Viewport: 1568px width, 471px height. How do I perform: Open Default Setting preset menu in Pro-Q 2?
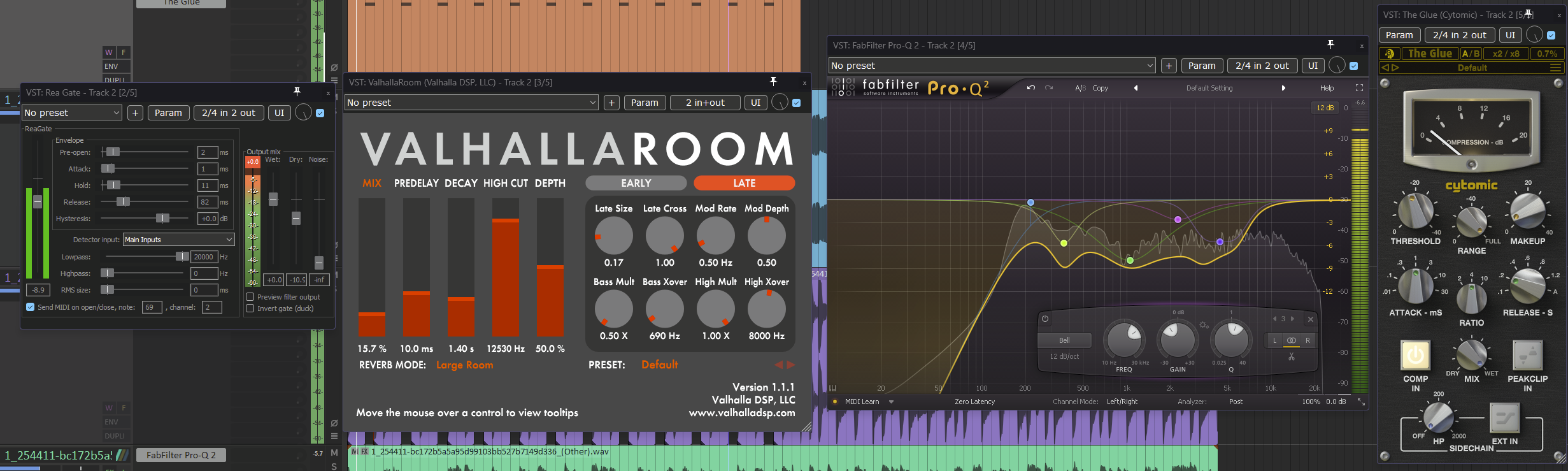point(1209,88)
